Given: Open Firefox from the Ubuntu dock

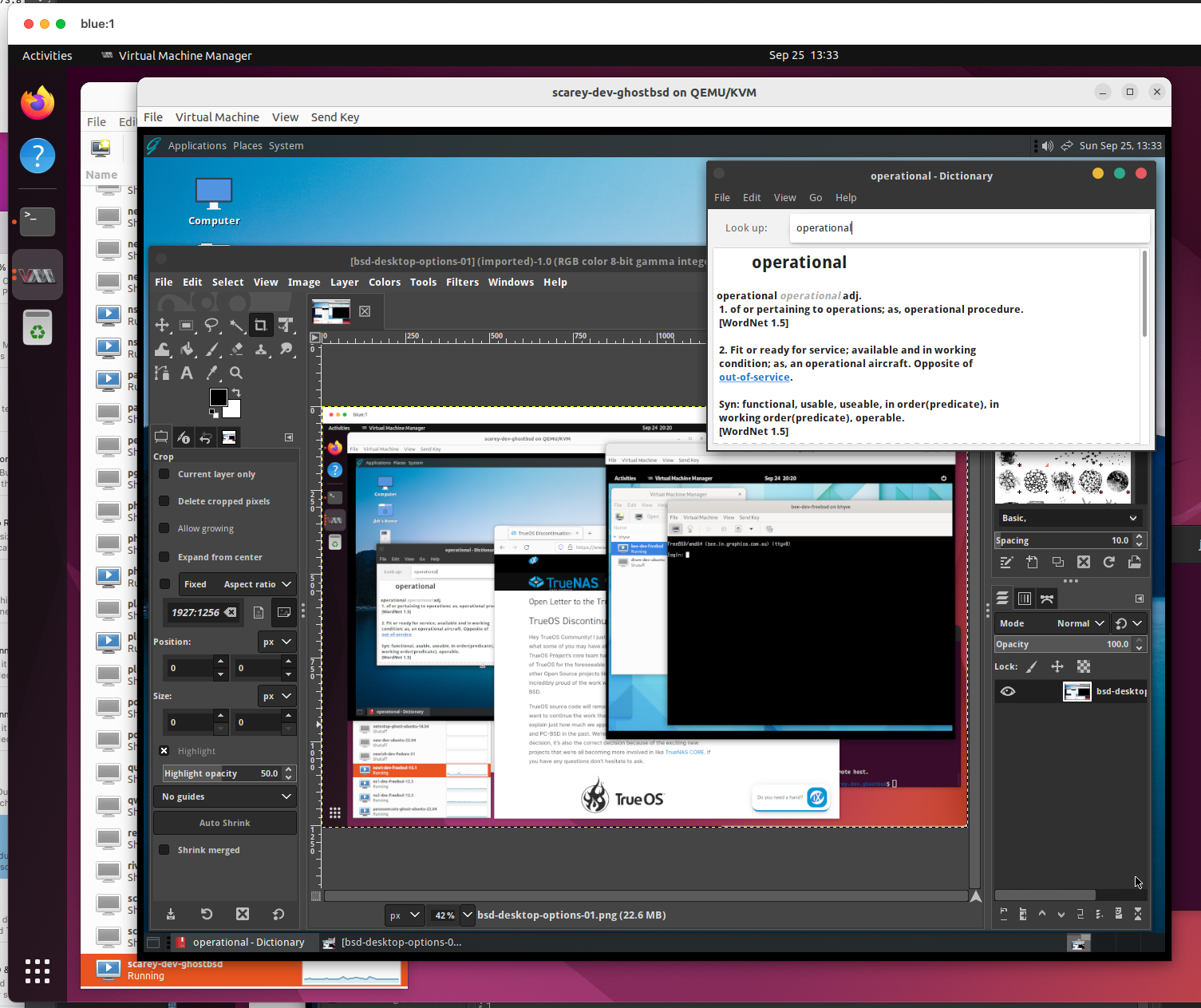Looking at the screenshot, I should click(38, 103).
